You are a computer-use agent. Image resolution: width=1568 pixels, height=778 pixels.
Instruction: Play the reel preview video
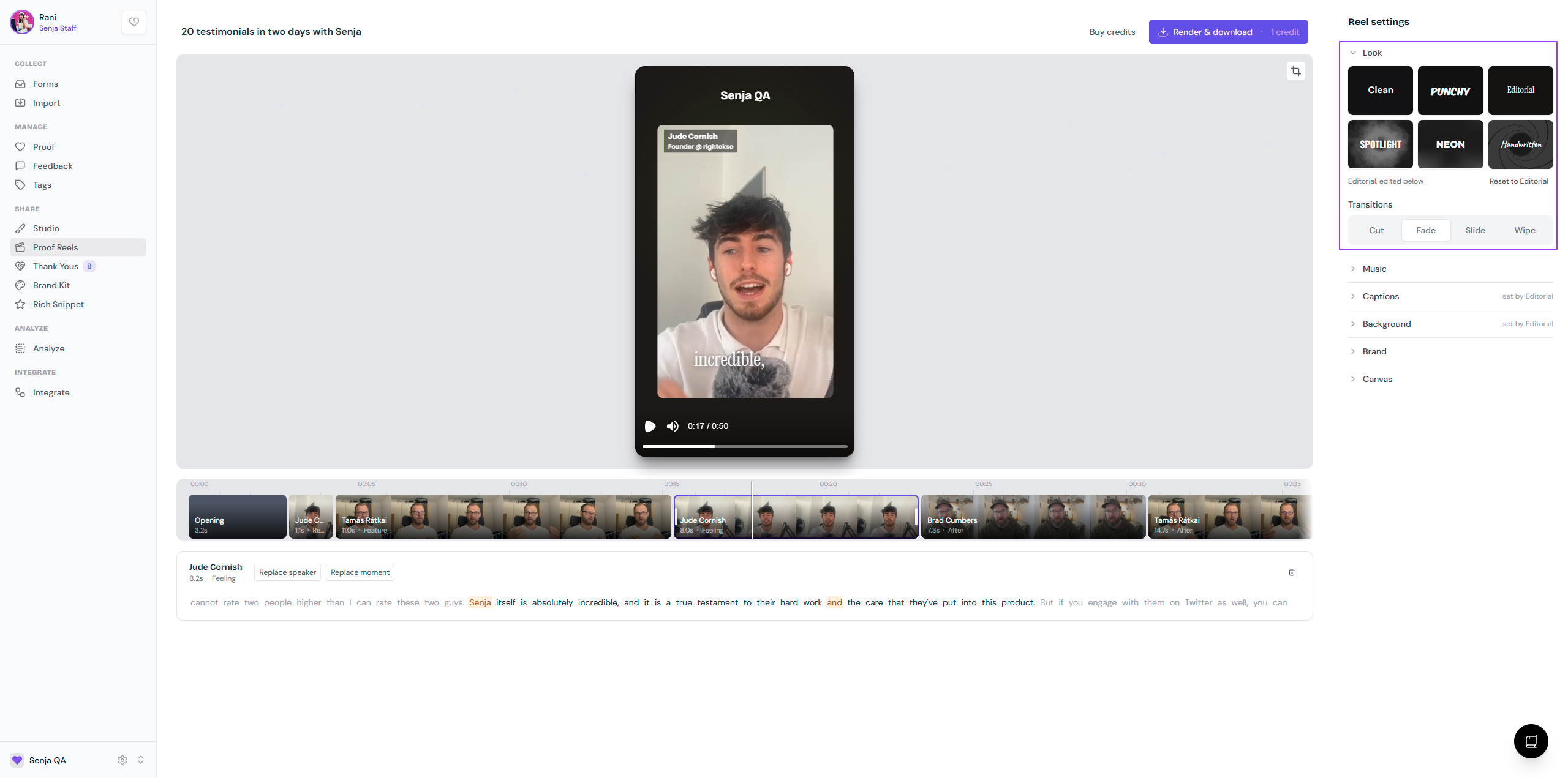coord(650,426)
